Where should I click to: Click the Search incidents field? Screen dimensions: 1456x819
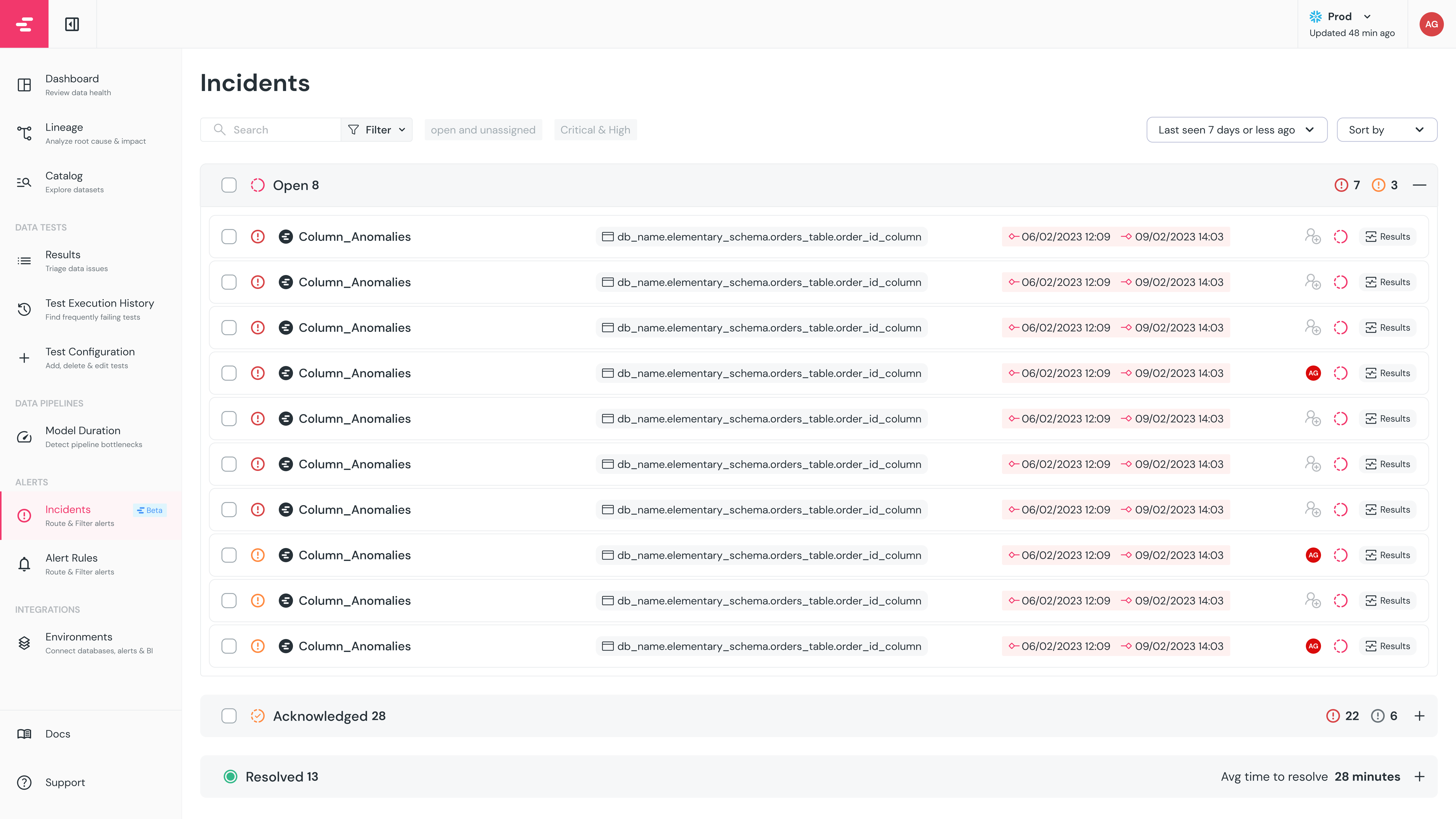271,130
